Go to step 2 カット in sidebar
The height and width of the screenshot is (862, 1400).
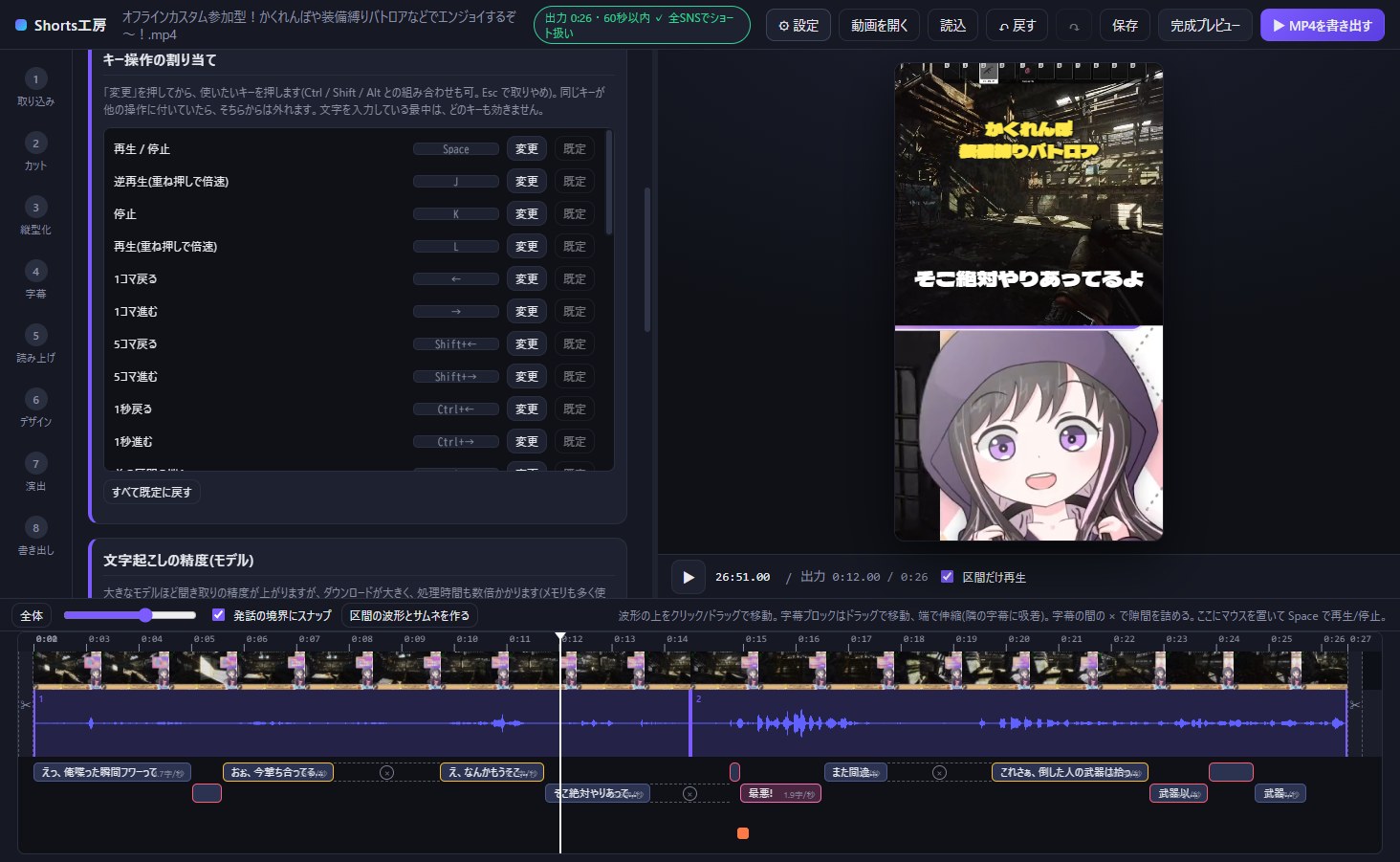35,151
